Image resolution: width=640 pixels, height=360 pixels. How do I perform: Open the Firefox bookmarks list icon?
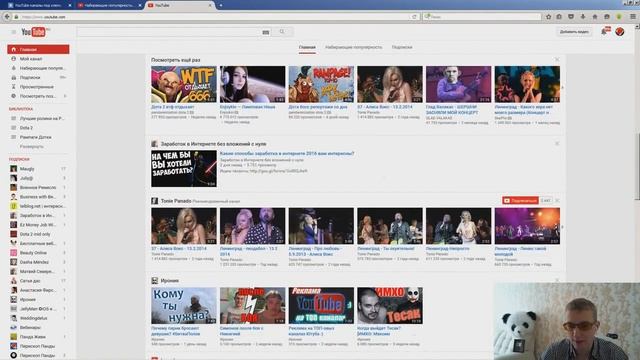coord(559,17)
